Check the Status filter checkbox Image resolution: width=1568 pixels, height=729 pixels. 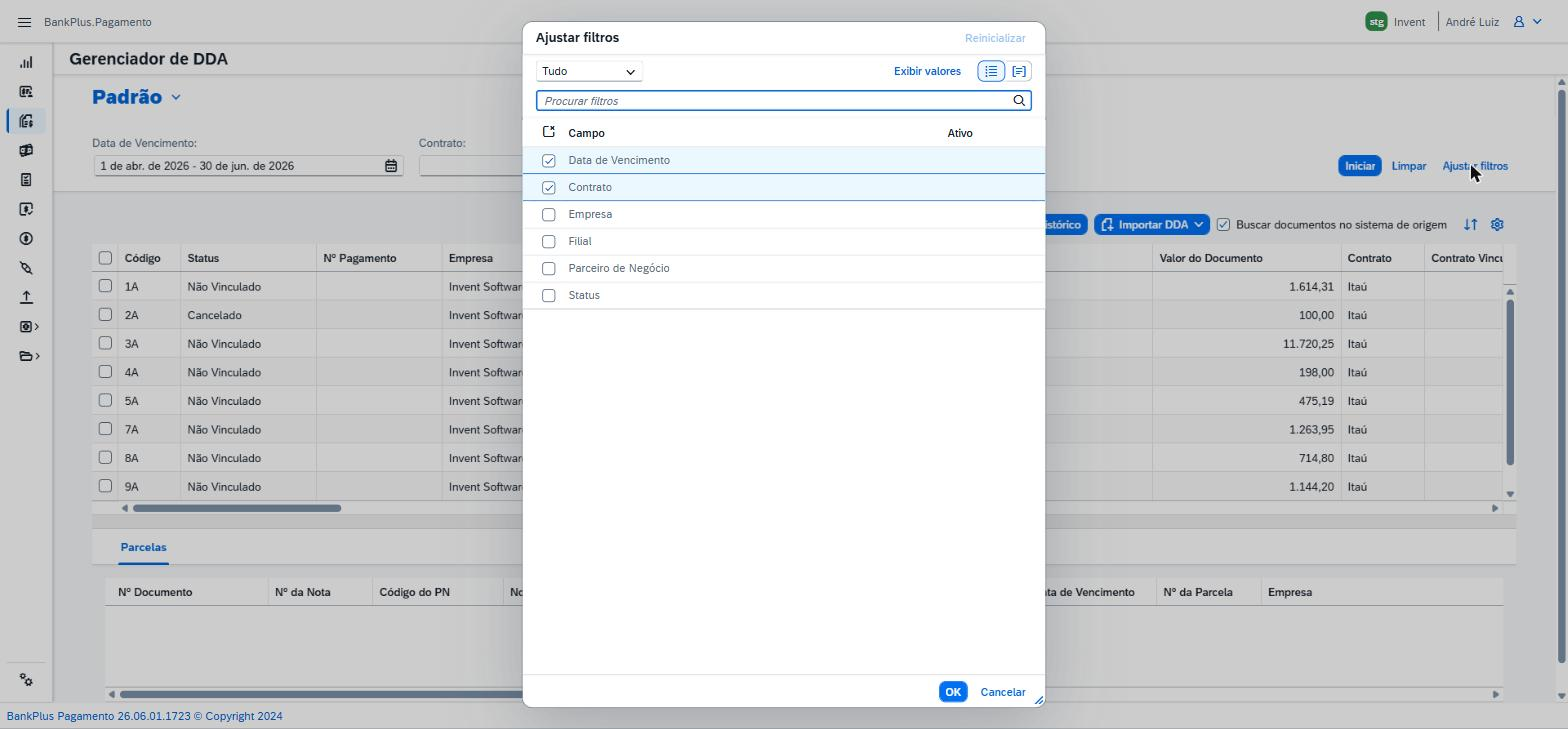click(x=548, y=295)
